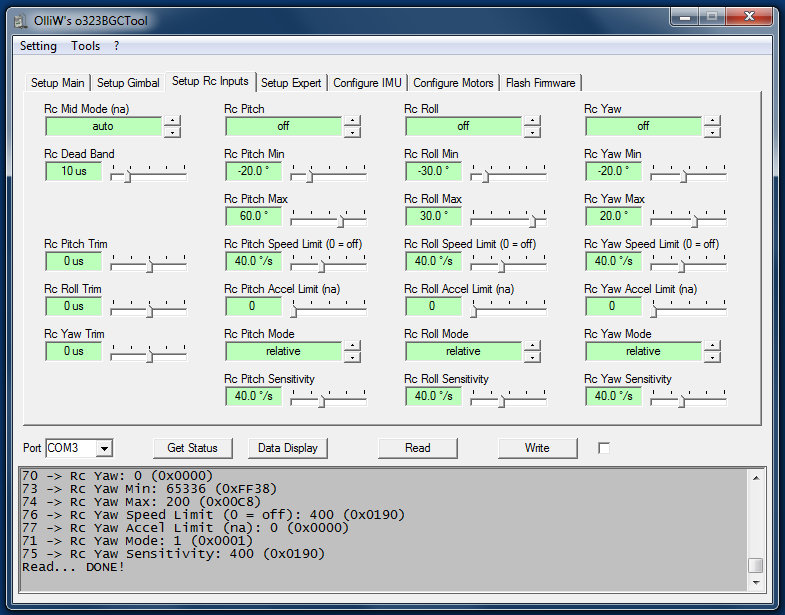Click the log output scrollbar down arrow
785x615 pixels.
pos(756,581)
